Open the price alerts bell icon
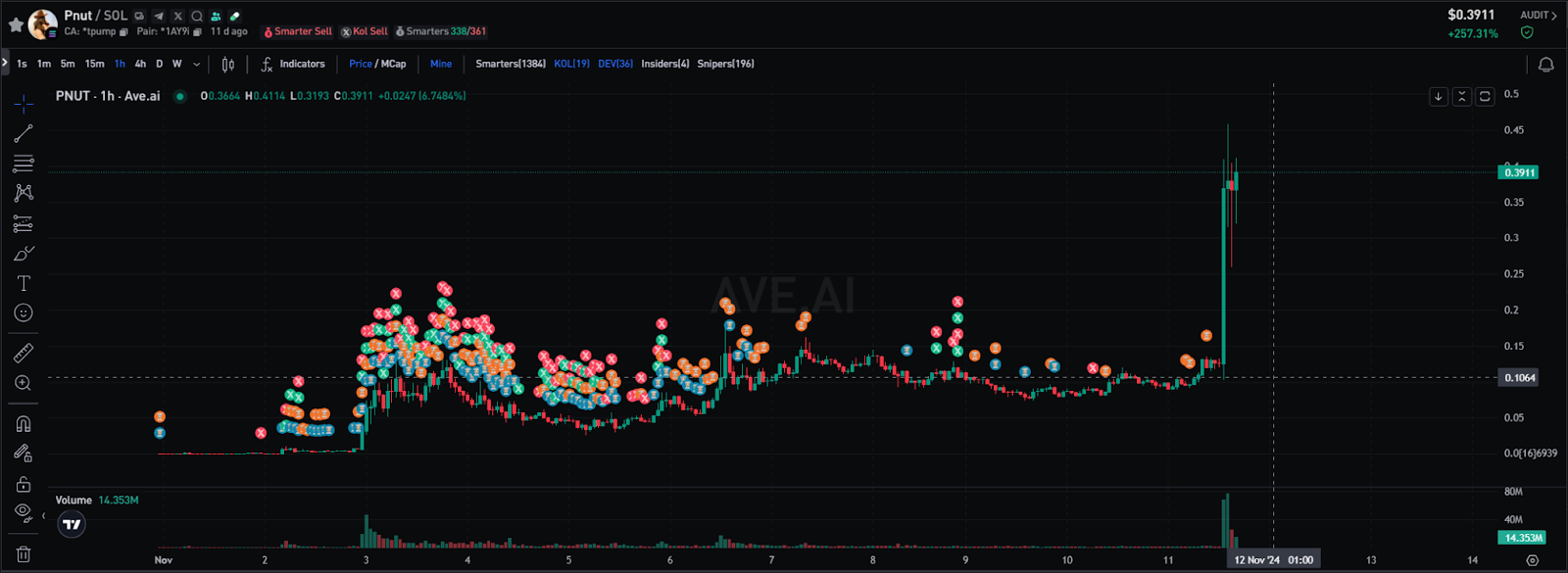Viewport: 1568px width, 573px height. [1545, 64]
